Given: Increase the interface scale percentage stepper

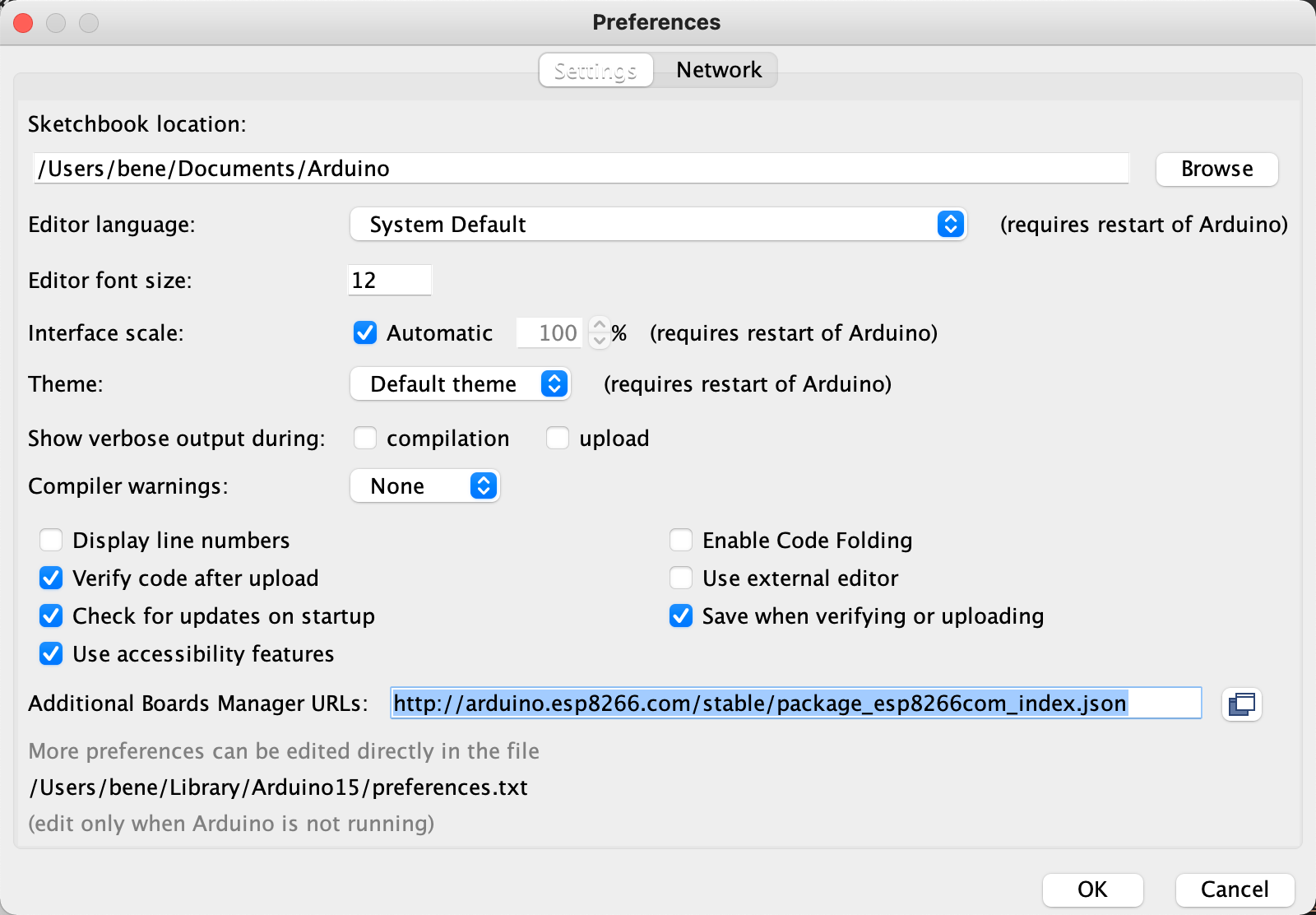Looking at the screenshot, I should (x=600, y=325).
